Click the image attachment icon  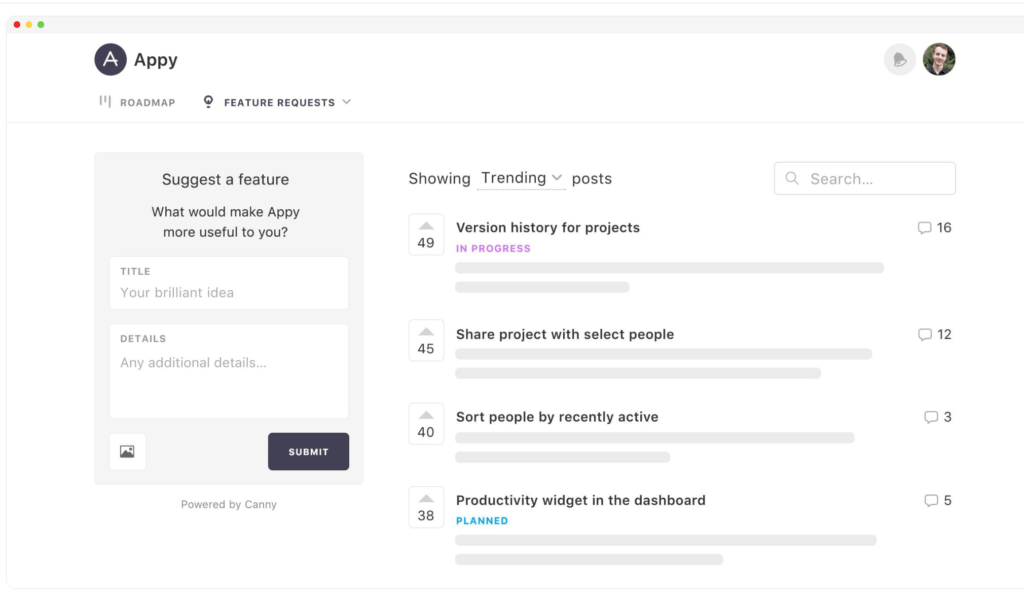[127, 451]
